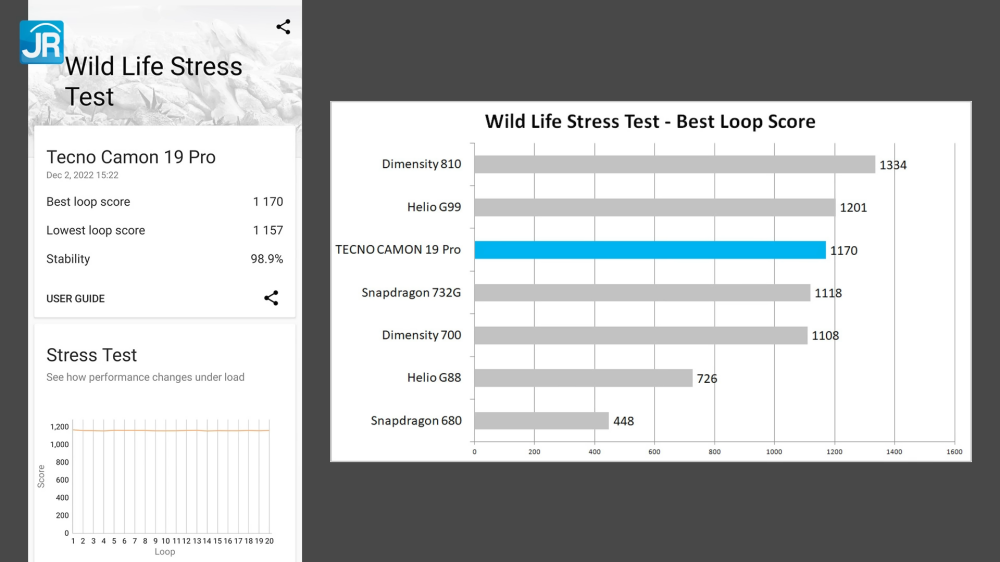This screenshot has width=1000, height=562.
Task: Click the 448 data value
Action: pos(623,421)
